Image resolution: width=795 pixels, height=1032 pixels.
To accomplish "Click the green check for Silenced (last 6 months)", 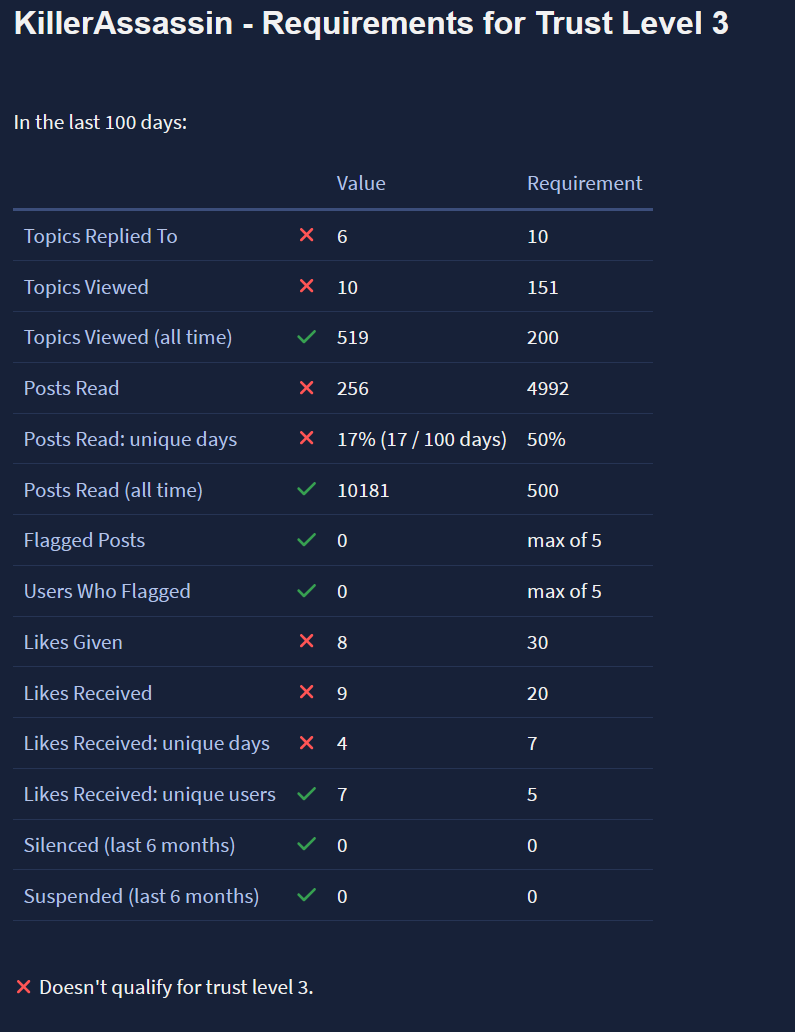I will click(307, 845).
